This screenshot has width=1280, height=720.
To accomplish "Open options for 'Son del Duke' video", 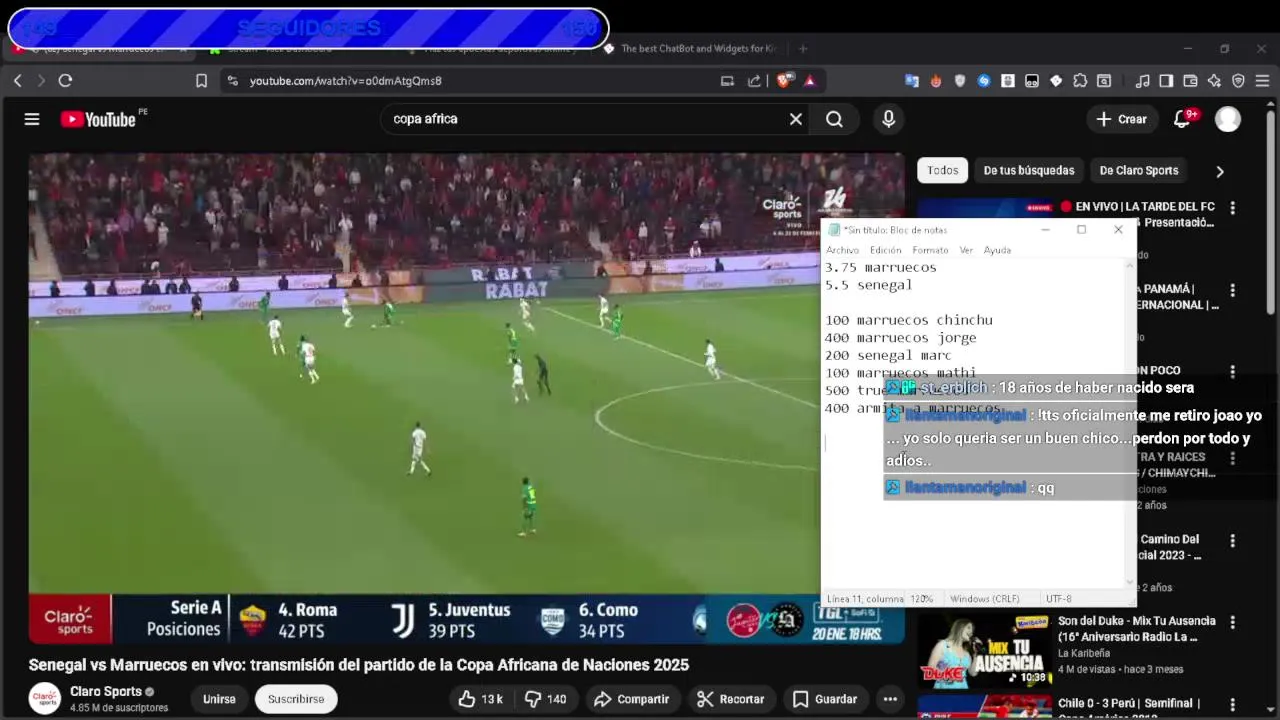I will 1232,622.
